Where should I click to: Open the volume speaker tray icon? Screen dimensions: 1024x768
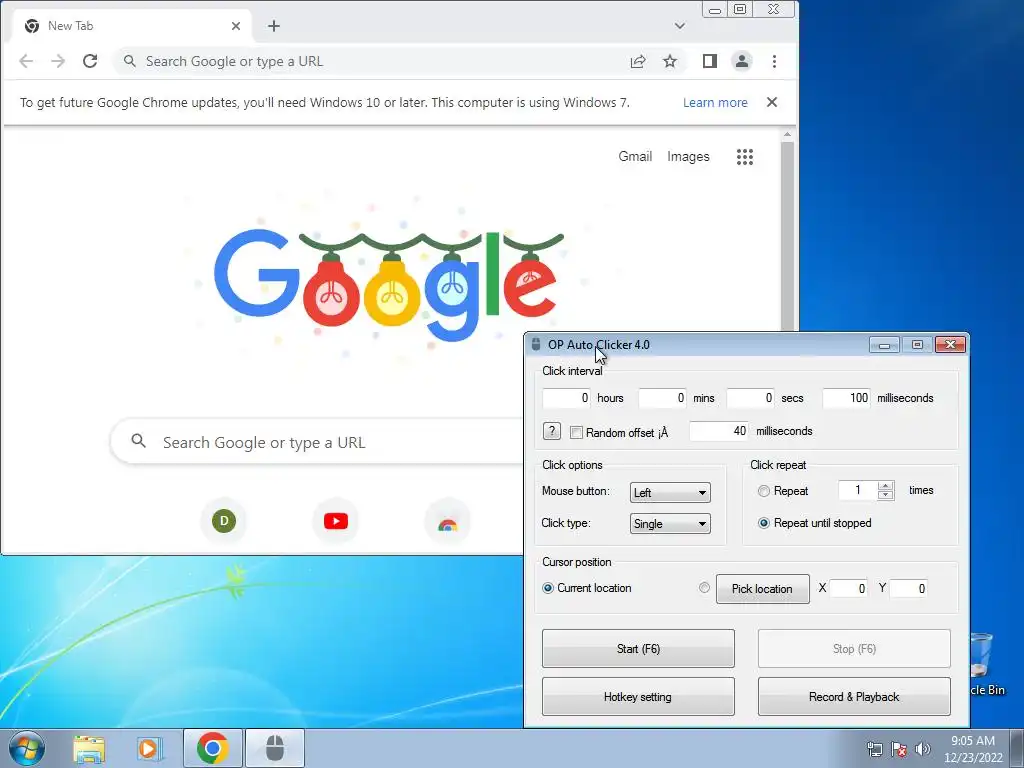(x=922, y=749)
